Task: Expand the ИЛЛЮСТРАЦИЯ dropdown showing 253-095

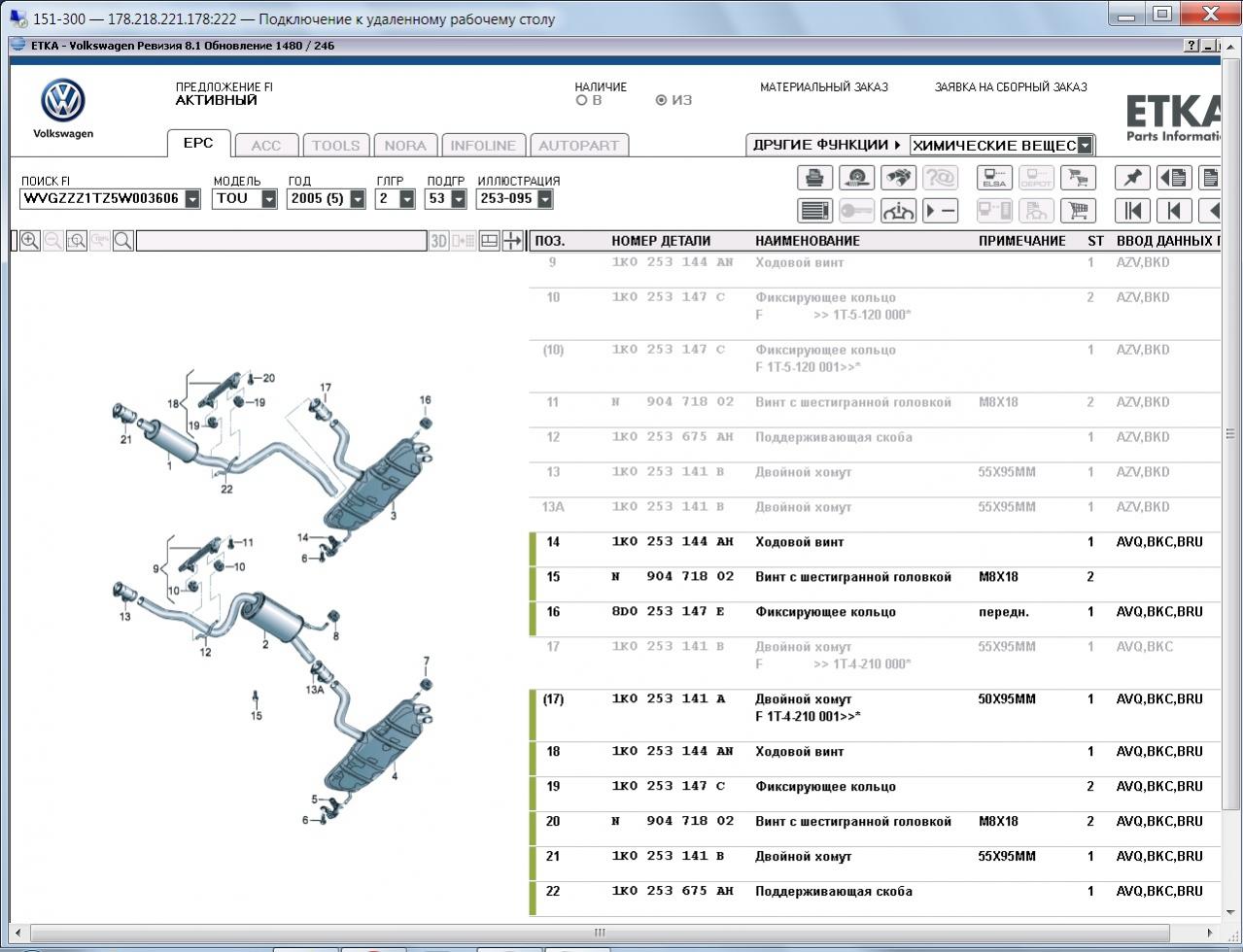Action: (x=544, y=199)
